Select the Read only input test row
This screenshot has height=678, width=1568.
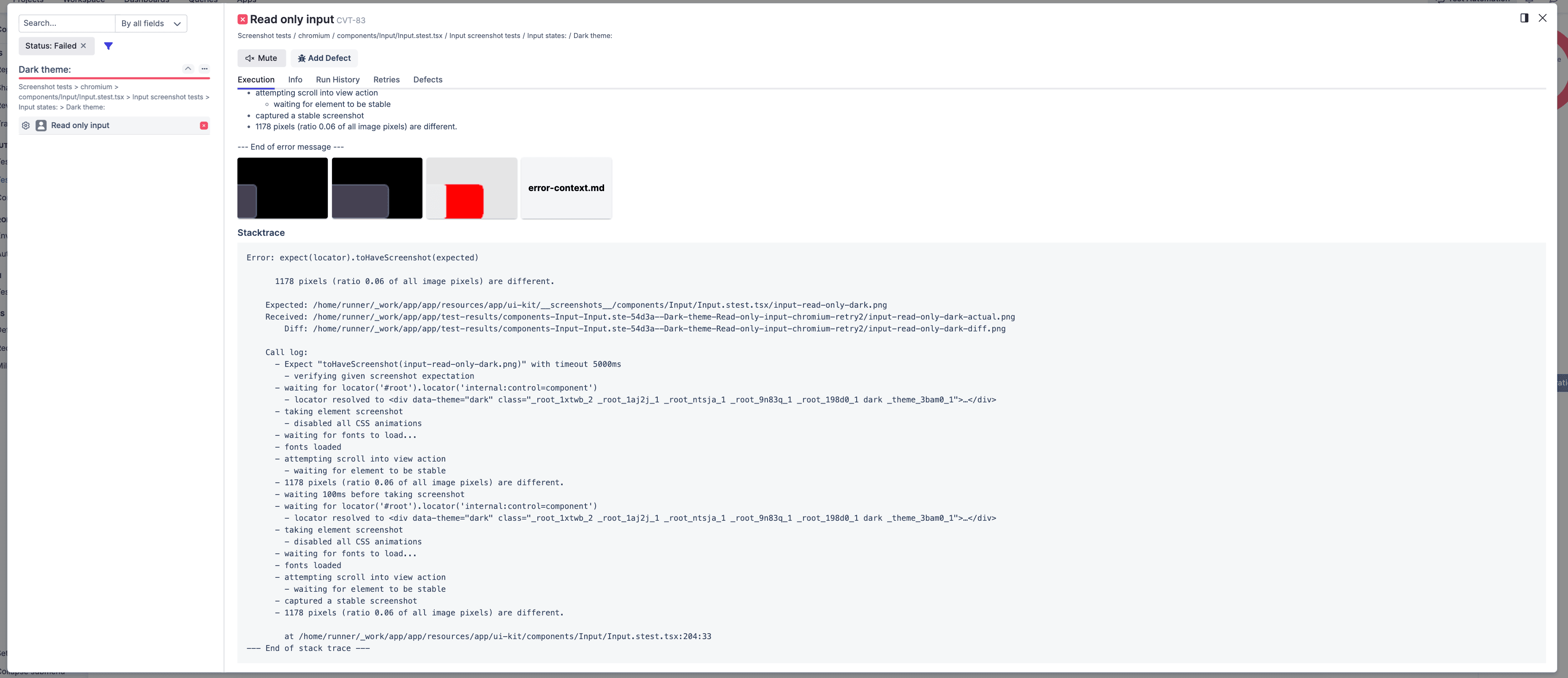(114, 126)
